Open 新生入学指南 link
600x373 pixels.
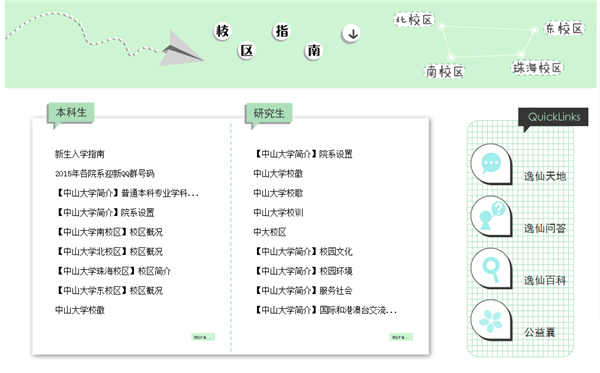click(x=80, y=154)
